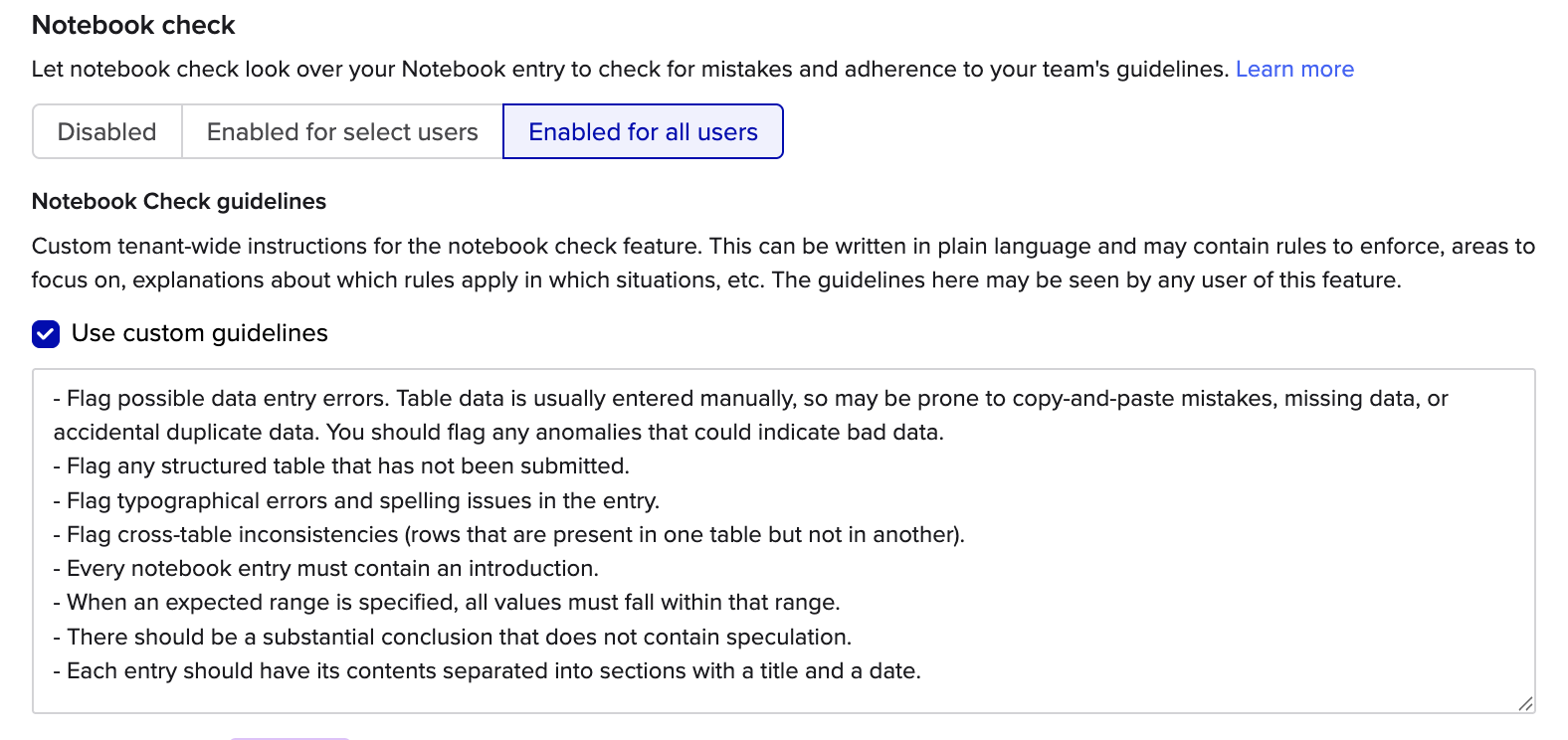
Task: Click the "accidental duplicate data" line in guidelines
Action: (497, 433)
